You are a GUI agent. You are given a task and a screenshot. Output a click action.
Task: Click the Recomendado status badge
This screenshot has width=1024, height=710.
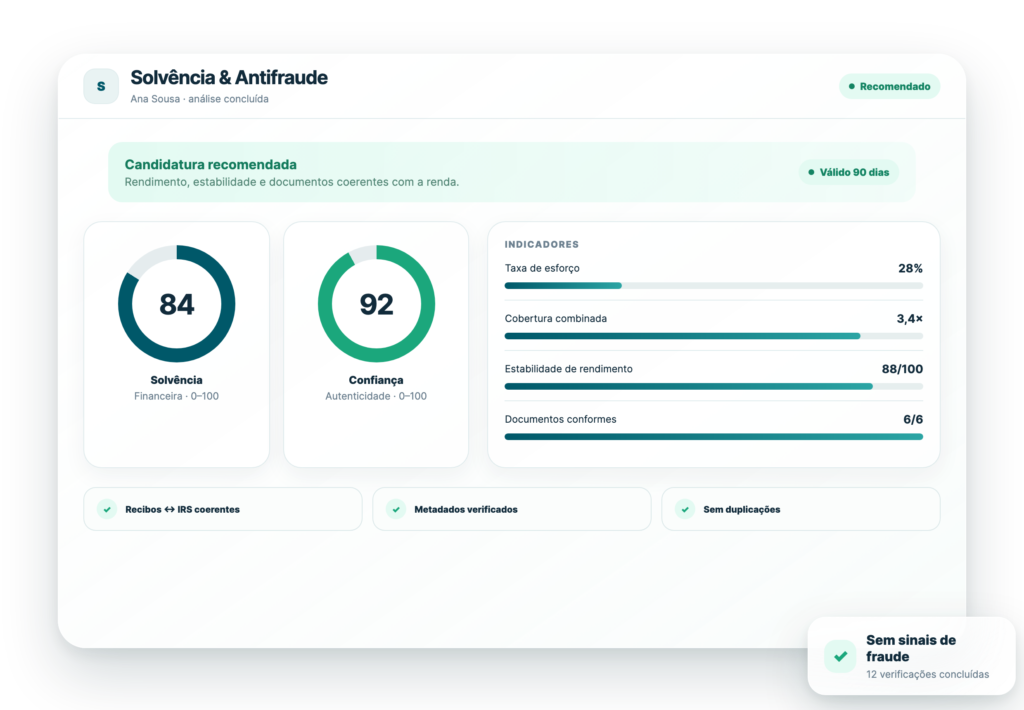tap(889, 86)
